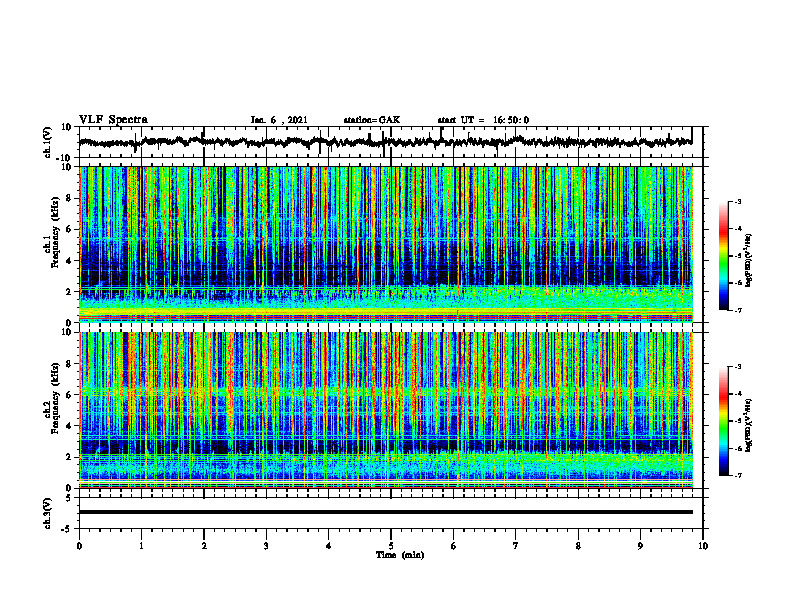Click the yellow sub-1 kHz band in ch.1 spectrogram
Screen dimensions: 792x612
tap(386, 311)
